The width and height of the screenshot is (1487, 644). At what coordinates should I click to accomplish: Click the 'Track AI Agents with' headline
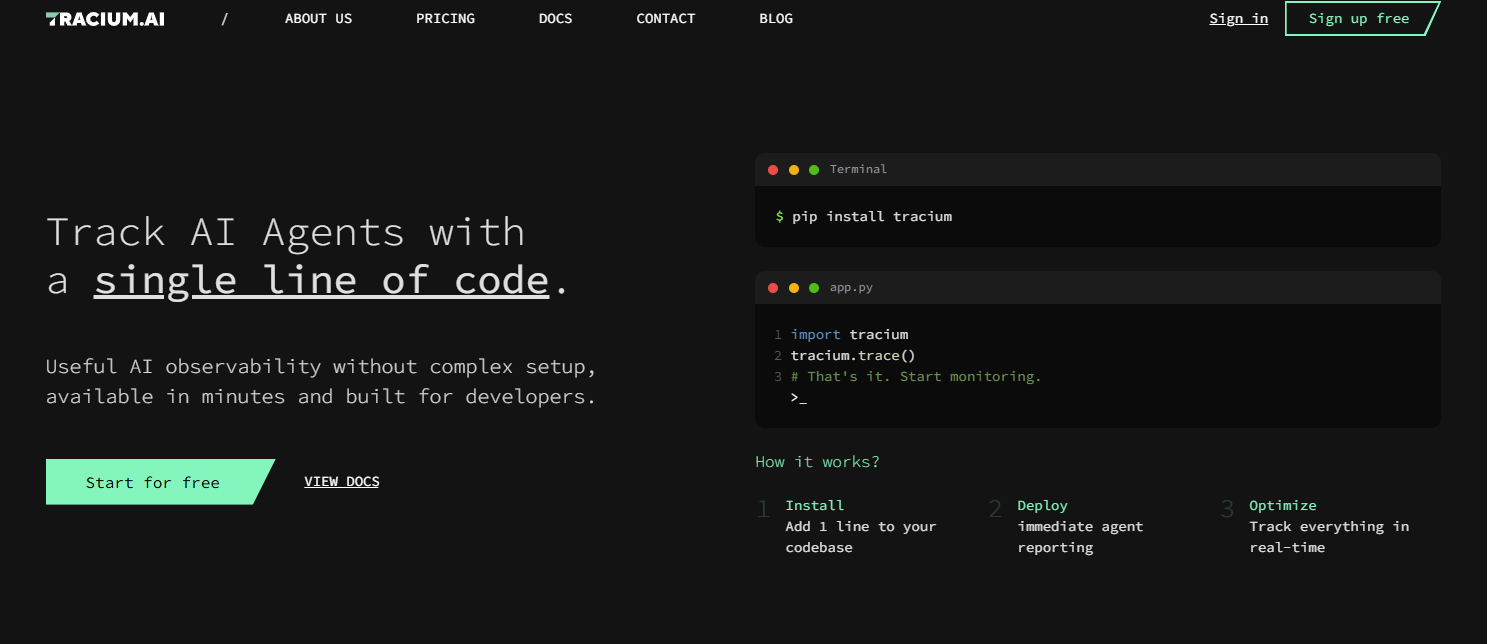point(286,232)
